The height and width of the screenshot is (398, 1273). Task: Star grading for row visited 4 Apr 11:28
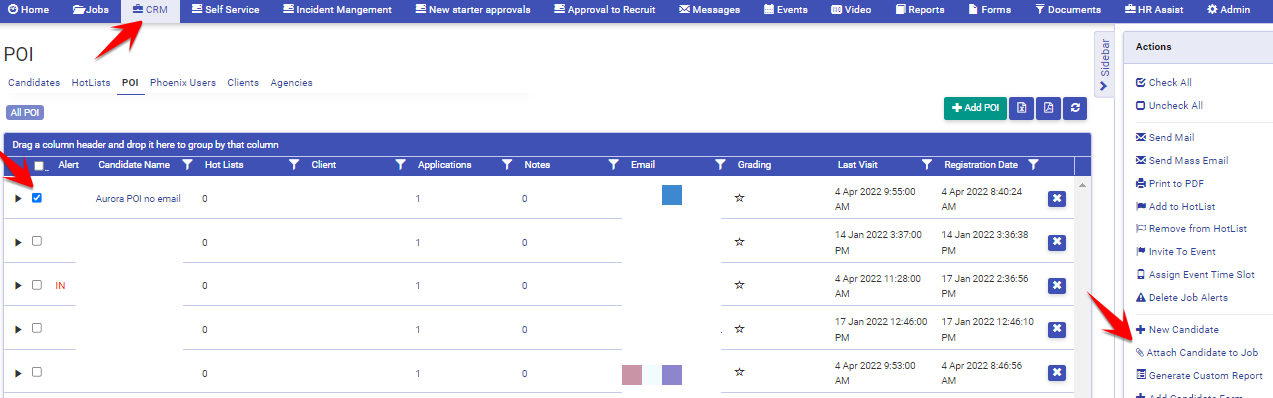[x=740, y=285]
